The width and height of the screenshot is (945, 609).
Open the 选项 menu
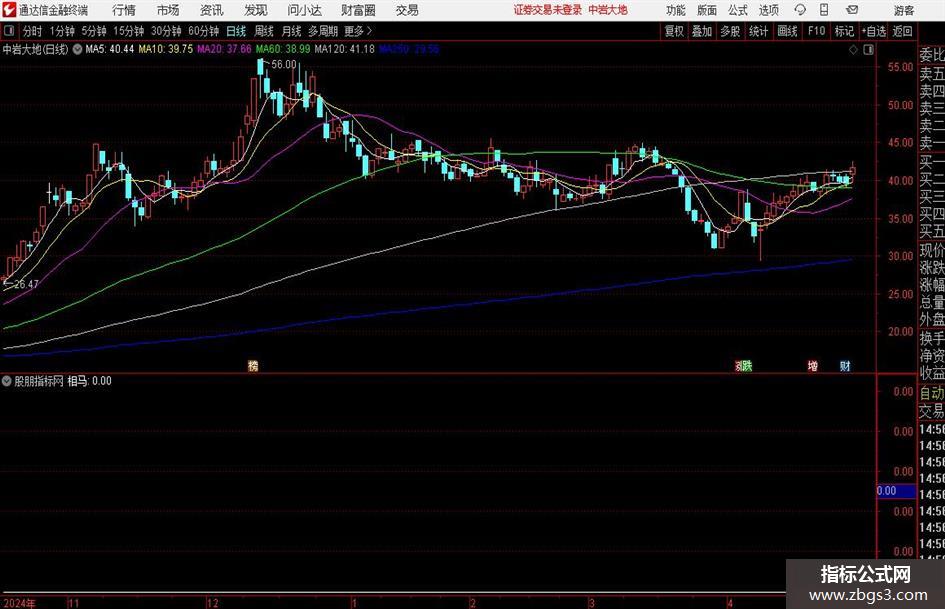coord(769,10)
